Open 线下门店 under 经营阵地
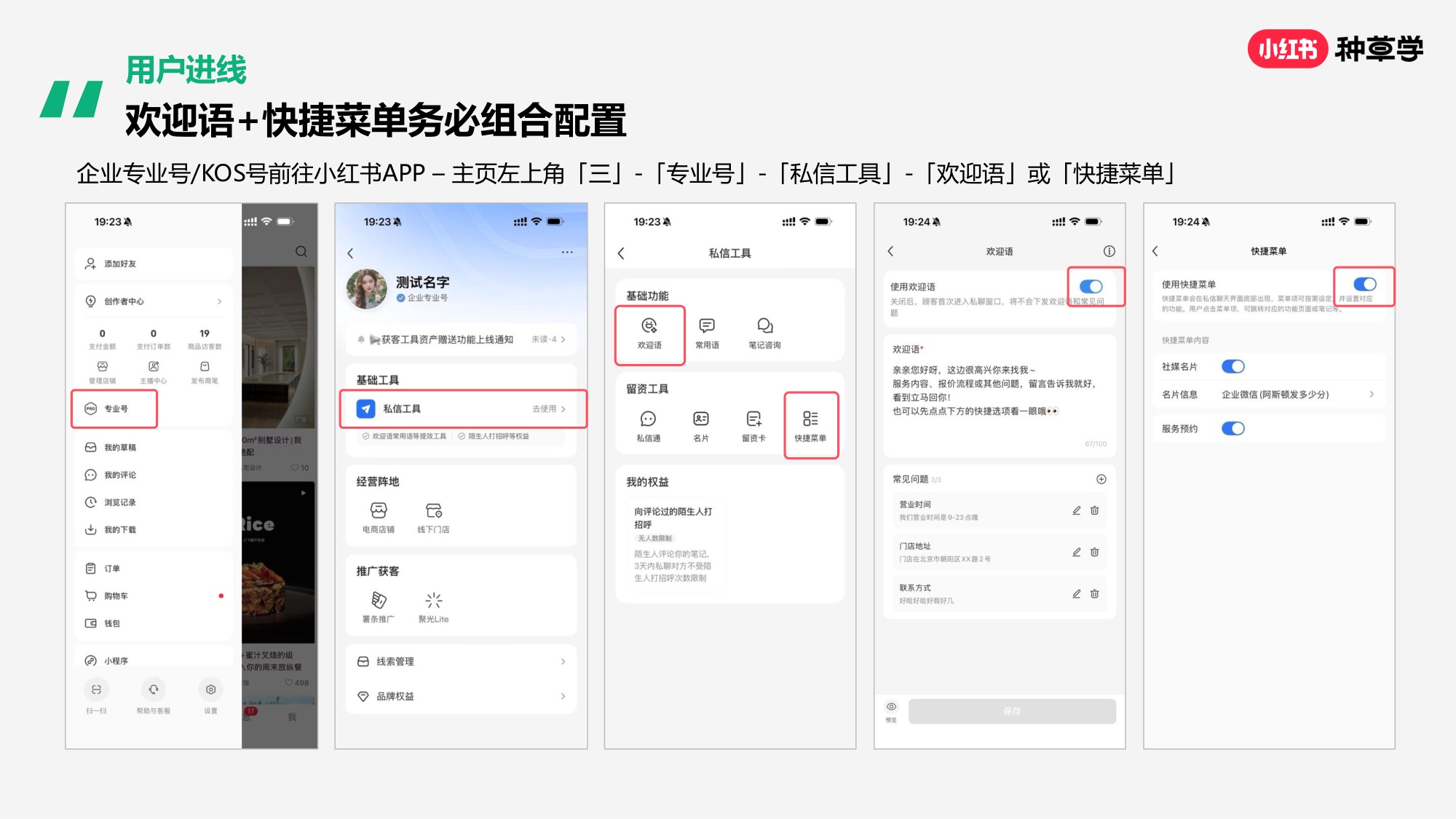Image resolution: width=1456 pixels, height=819 pixels. point(433,518)
